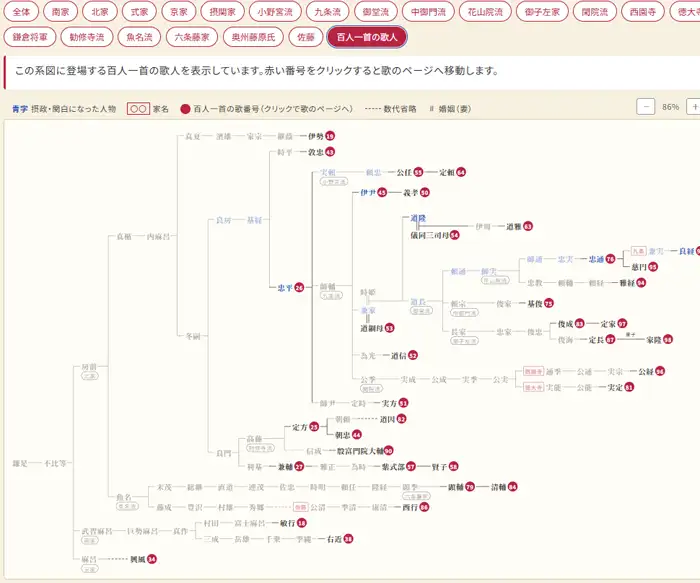Open poem badge 90 beside 殷富門院大輔
700x583 pixels.
[388, 451]
